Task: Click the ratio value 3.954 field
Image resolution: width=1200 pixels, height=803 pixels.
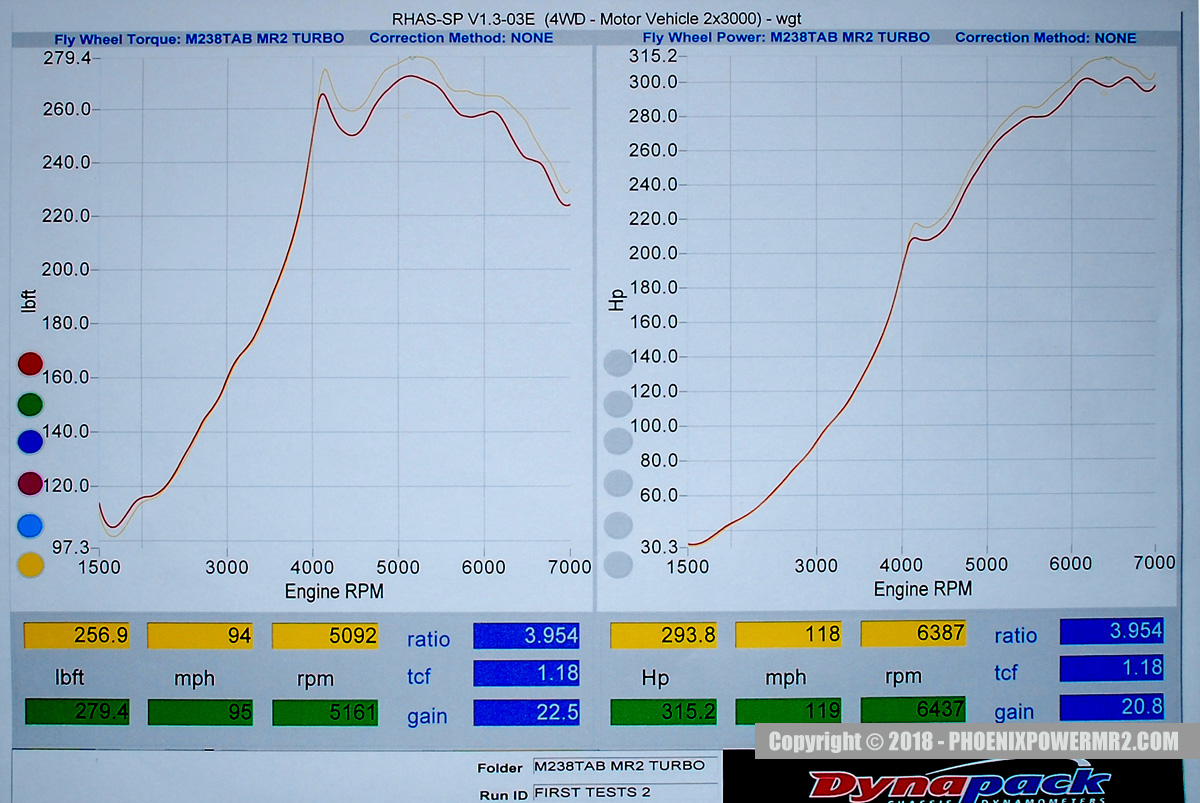Action: coord(526,635)
